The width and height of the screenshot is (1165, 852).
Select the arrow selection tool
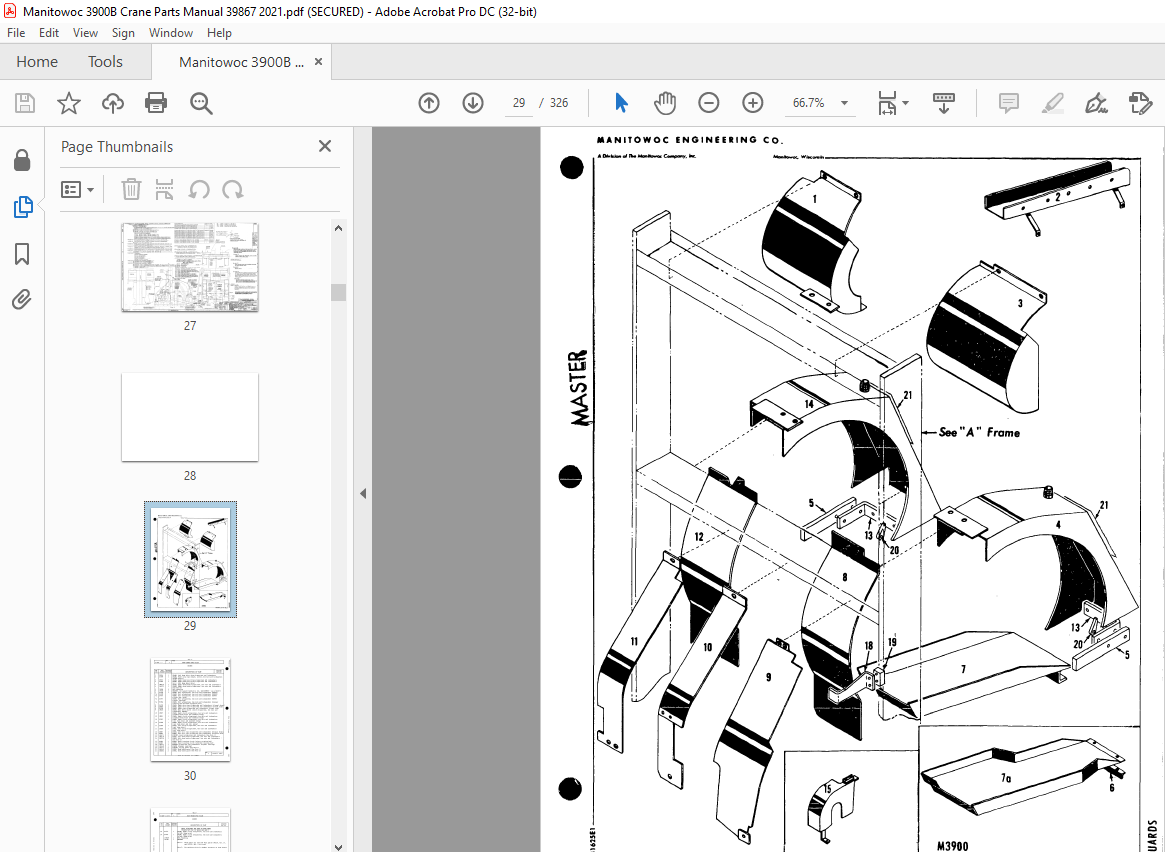click(x=621, y=103)
